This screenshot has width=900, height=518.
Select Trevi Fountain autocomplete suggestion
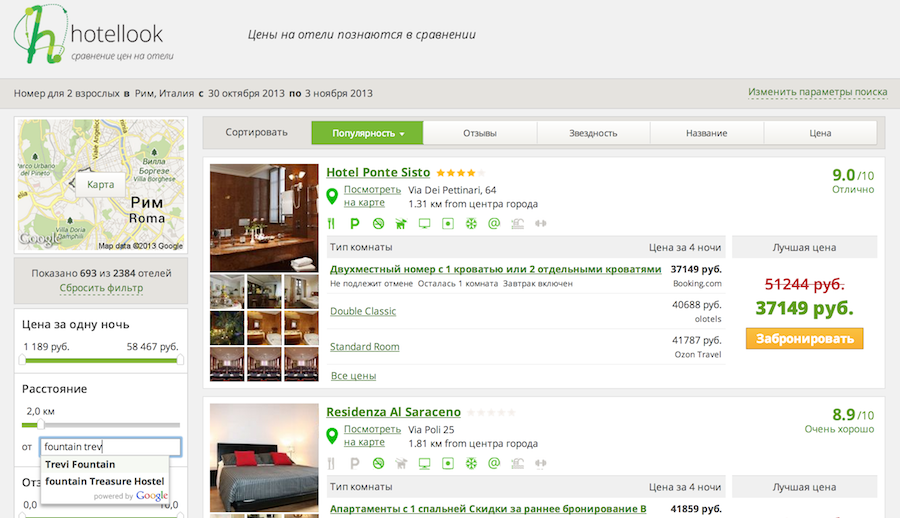105,464
